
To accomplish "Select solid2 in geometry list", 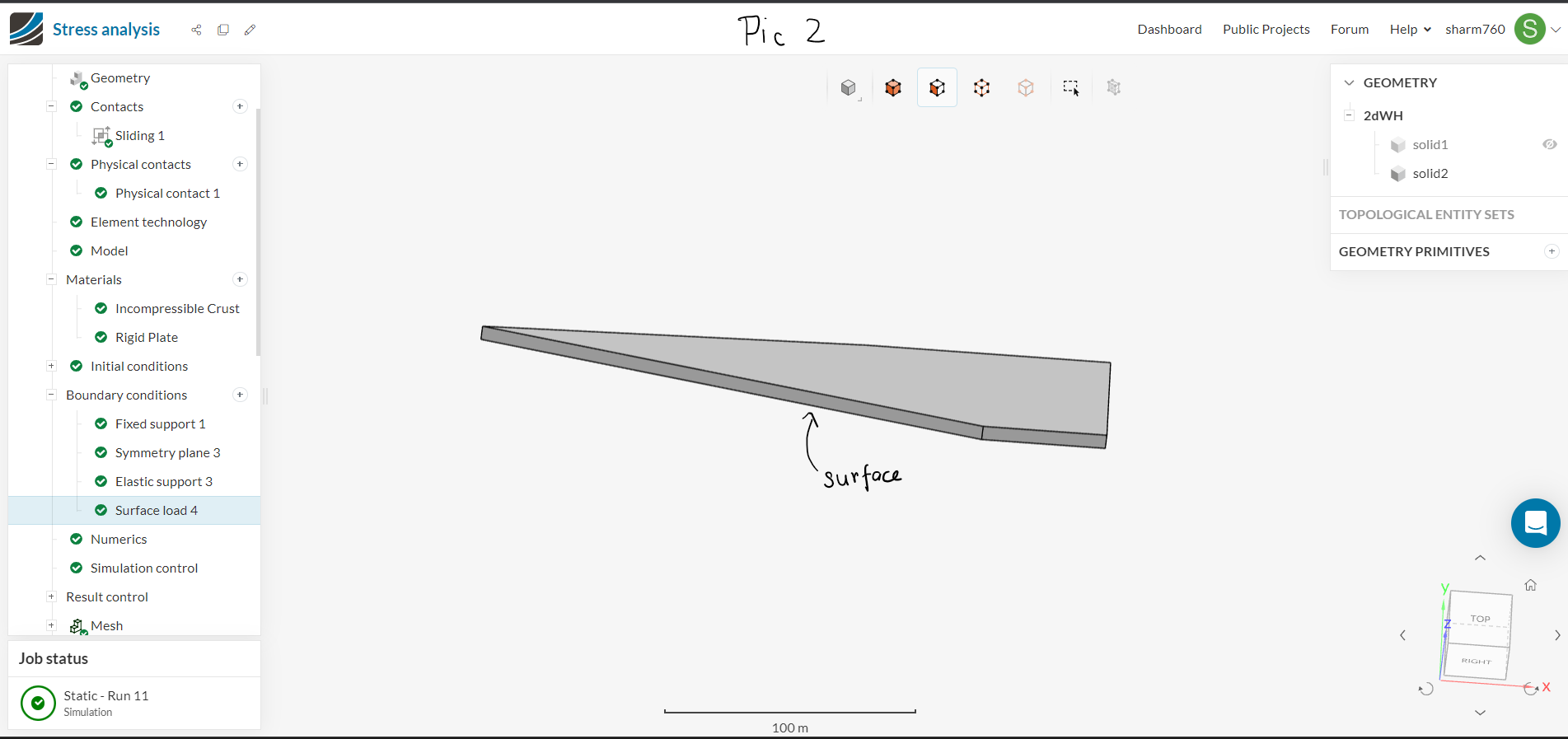I will [x=1430, y=173].
